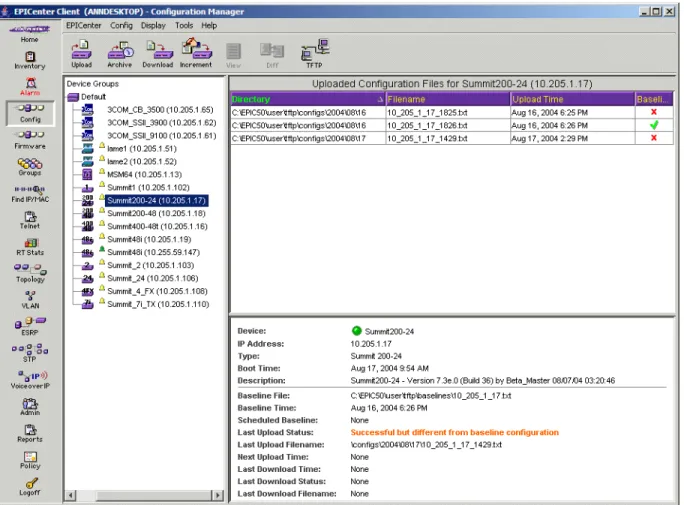Viewport: 684px width, 505px height.
Task: Click the Upload toolbar button
Action: [82, 55]
